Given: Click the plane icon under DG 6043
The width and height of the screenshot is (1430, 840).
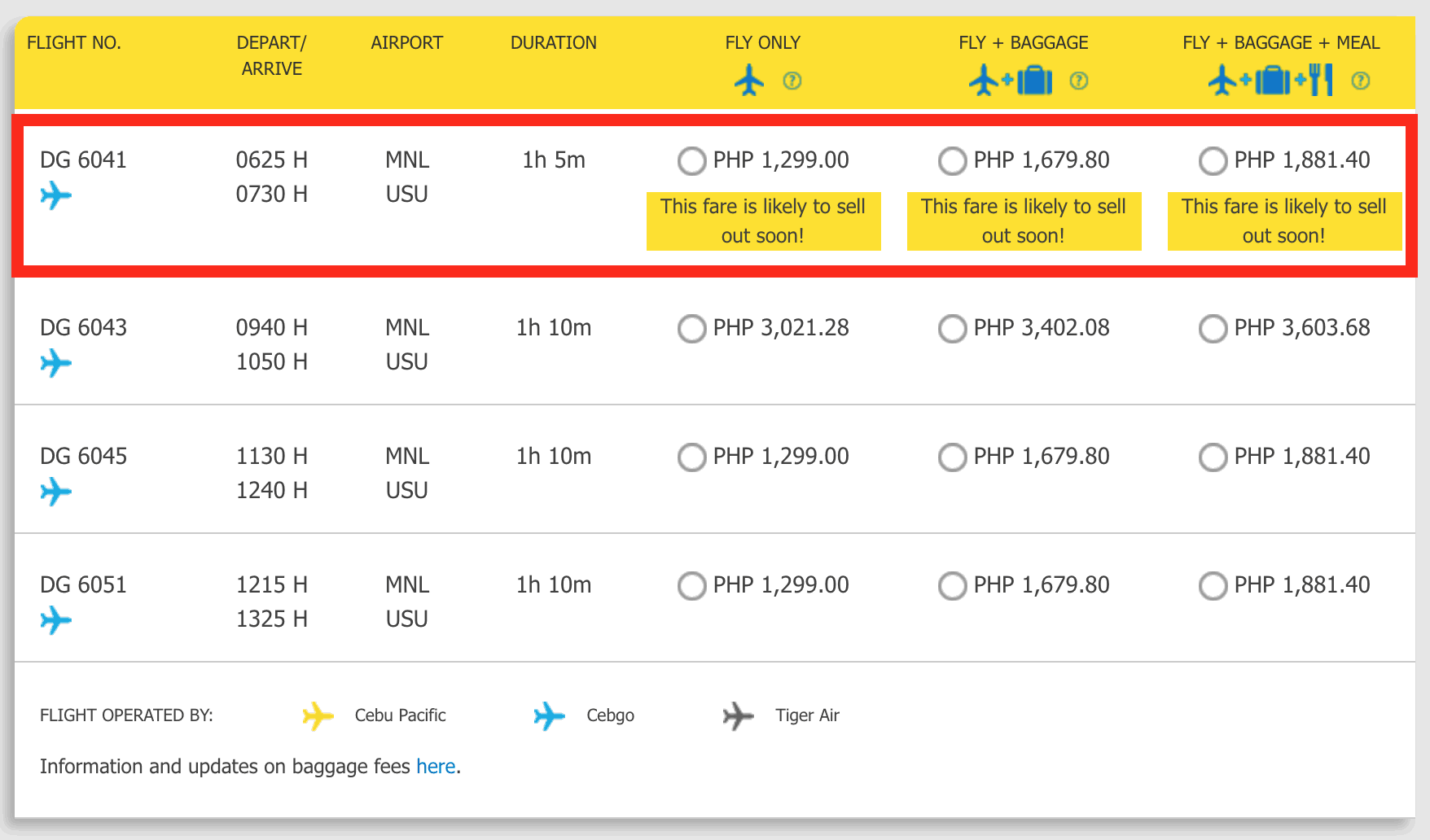Looking at the screenshot, I should click(x=56, y=363).
